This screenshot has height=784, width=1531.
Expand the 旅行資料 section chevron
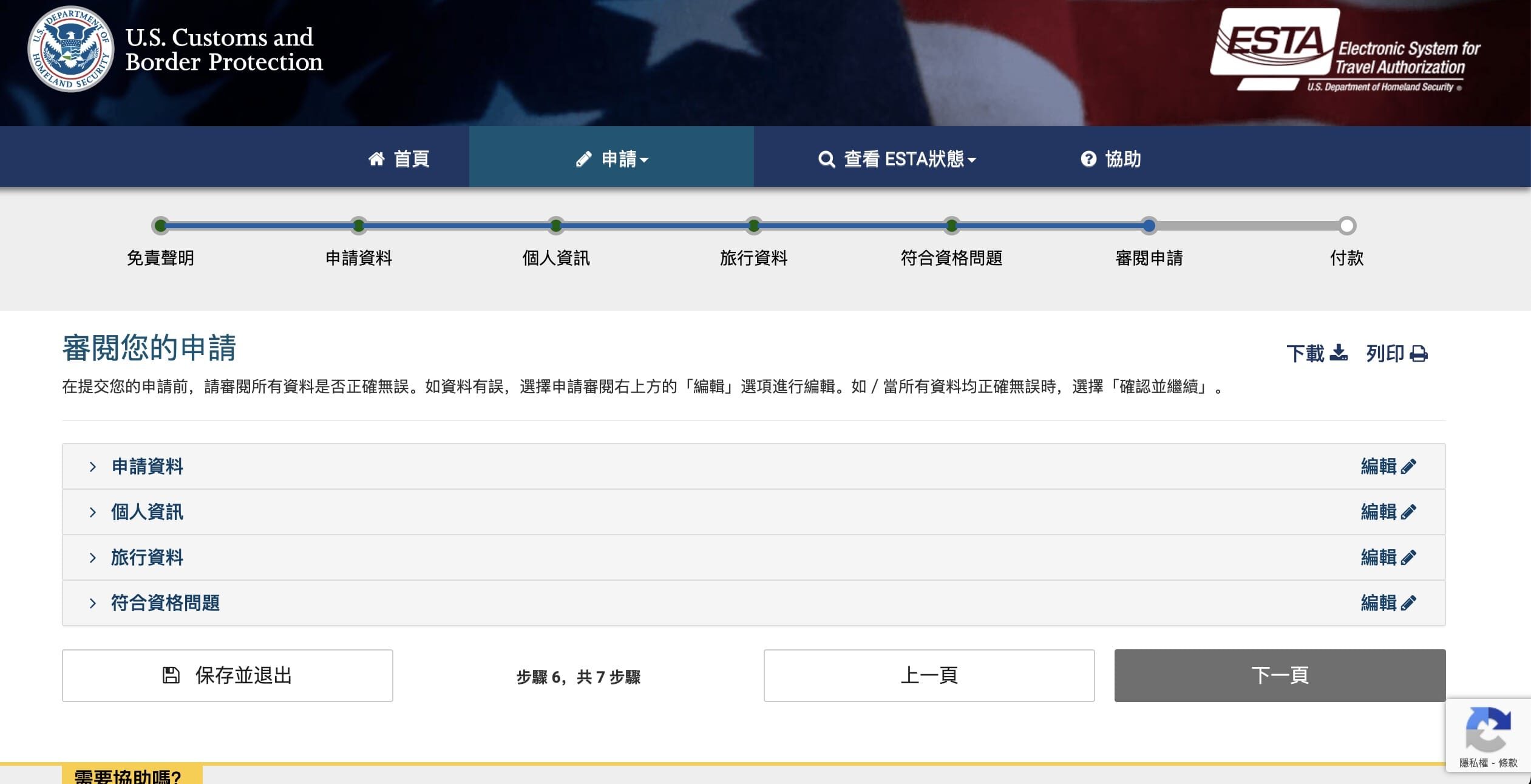point(92,558)
